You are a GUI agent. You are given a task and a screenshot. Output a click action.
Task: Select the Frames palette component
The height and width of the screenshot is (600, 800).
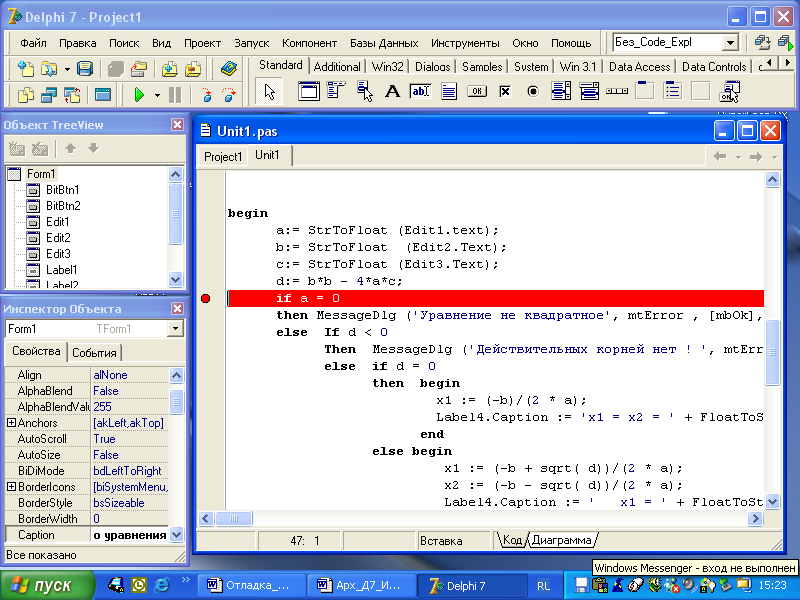pos(309,92)
